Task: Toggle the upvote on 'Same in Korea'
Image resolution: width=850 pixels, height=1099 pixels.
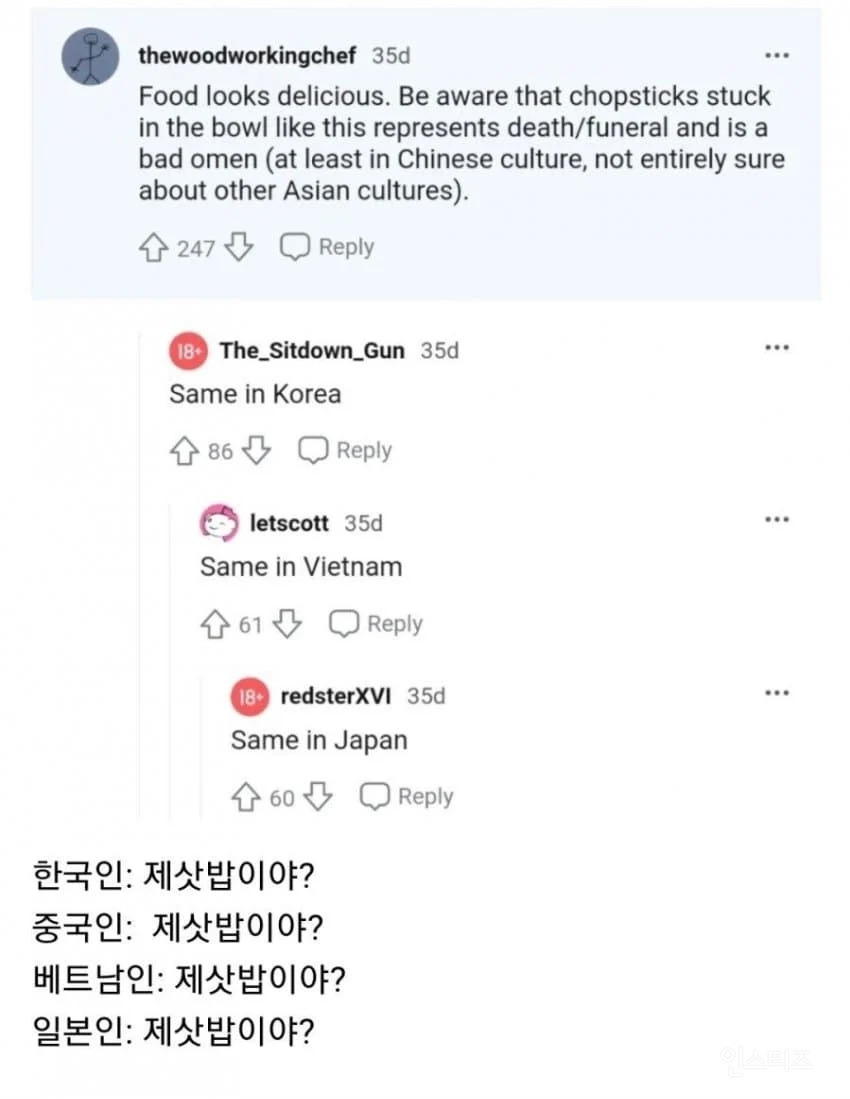Action: pos(184,449)
